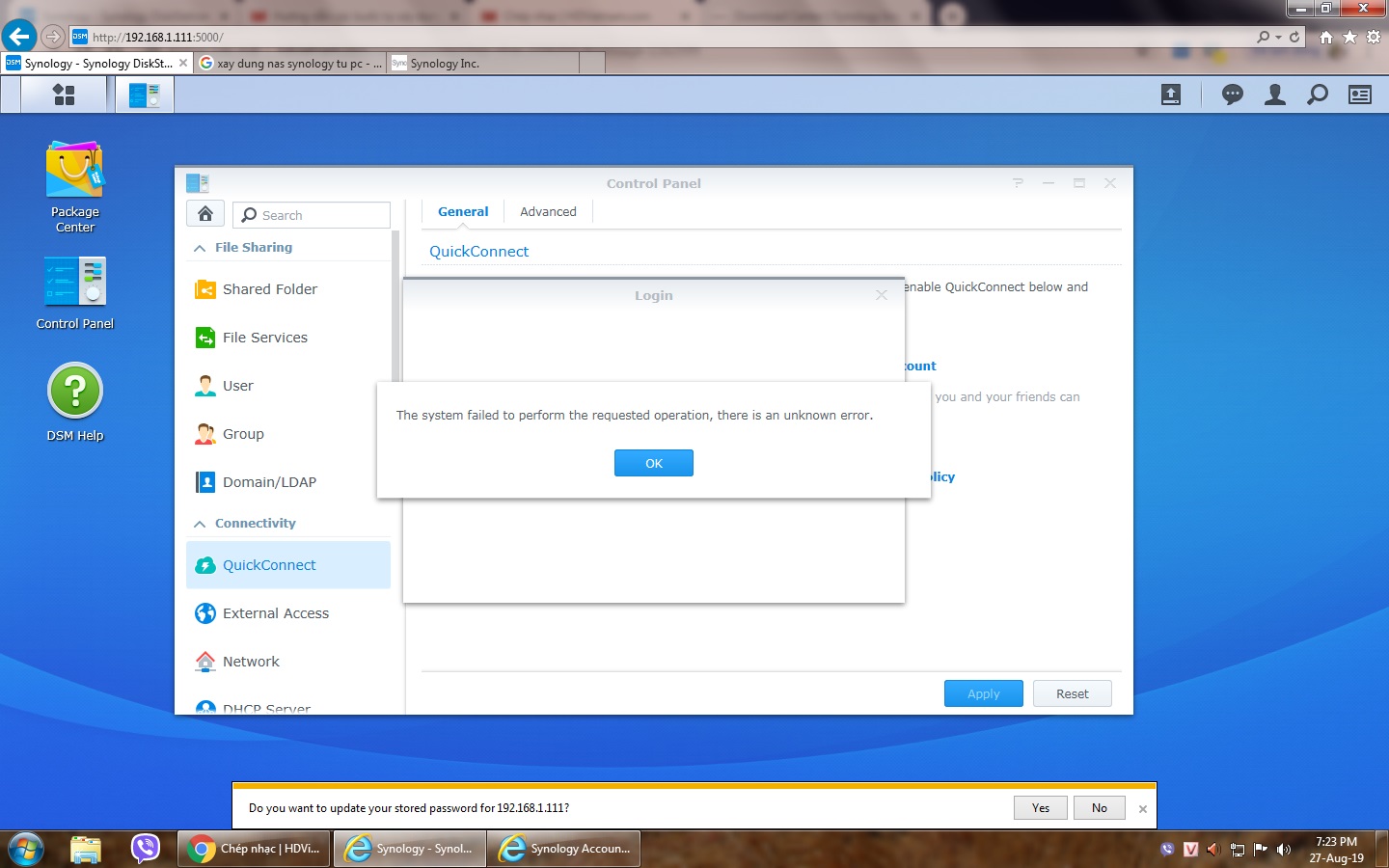Close the Synology DiskStation tab
The image size is (1389, 868).
(x=183, y=63)
